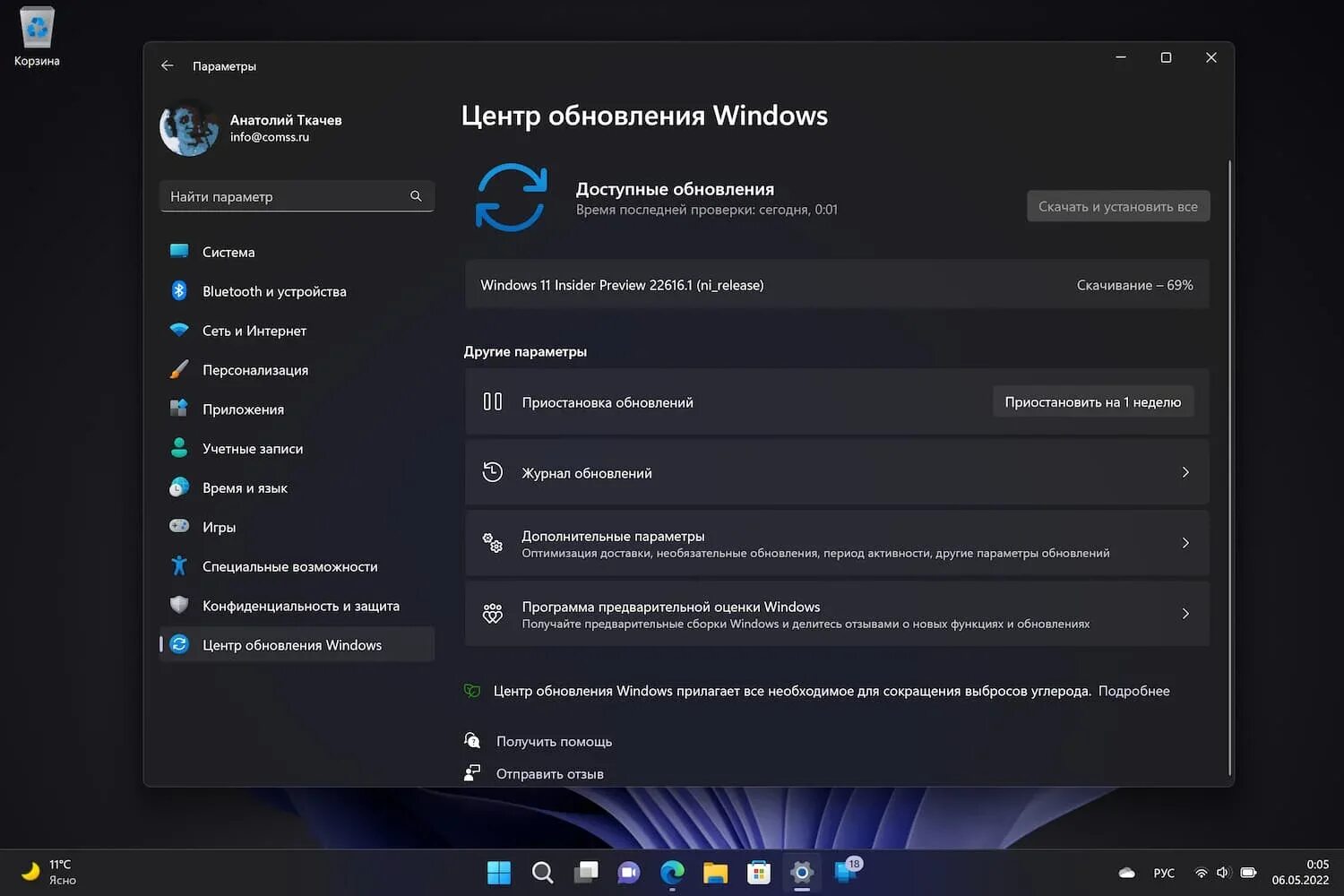
Task: Open Приложения settings category
Action: pos(297,409)
